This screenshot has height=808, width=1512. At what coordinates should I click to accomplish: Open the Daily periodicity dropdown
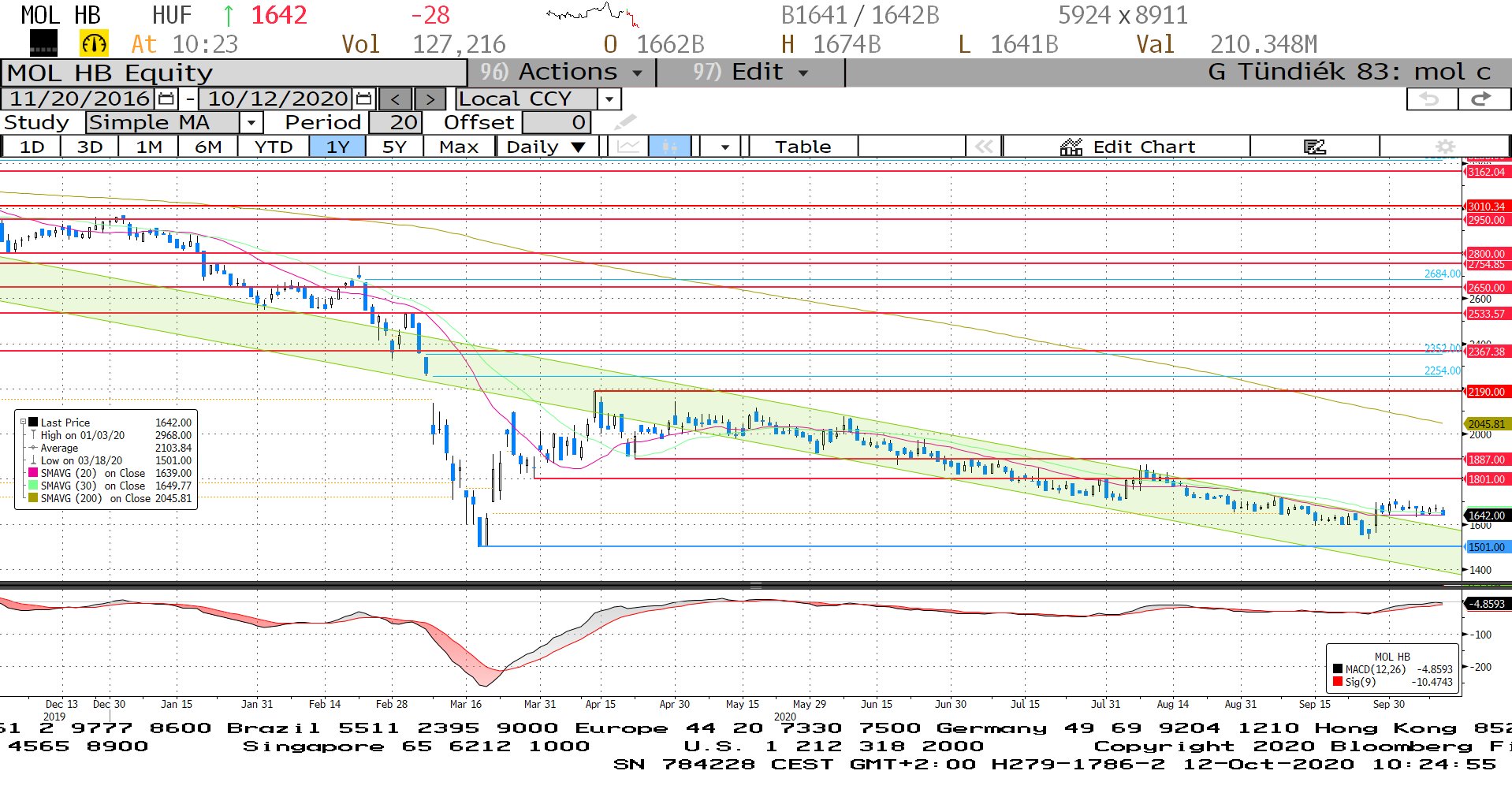pyautogui.click(x=546, y=147)
